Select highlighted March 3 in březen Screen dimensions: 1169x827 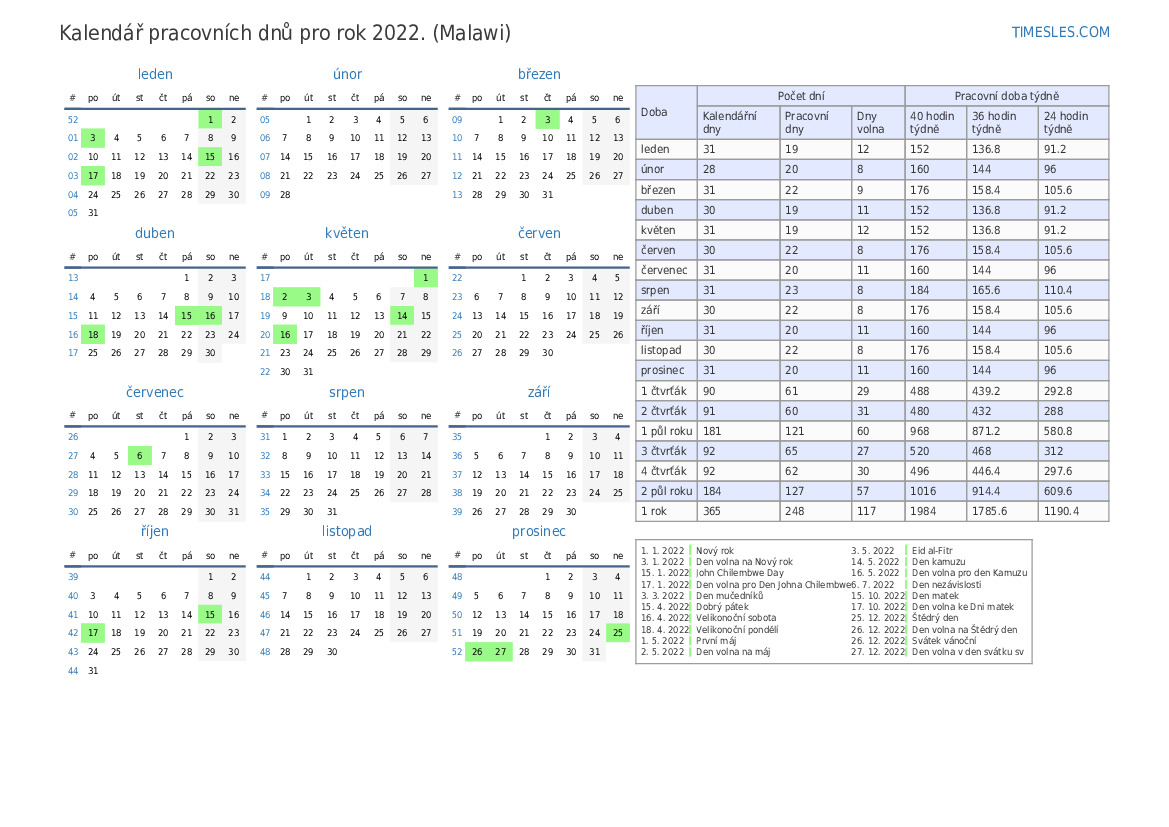547,119
